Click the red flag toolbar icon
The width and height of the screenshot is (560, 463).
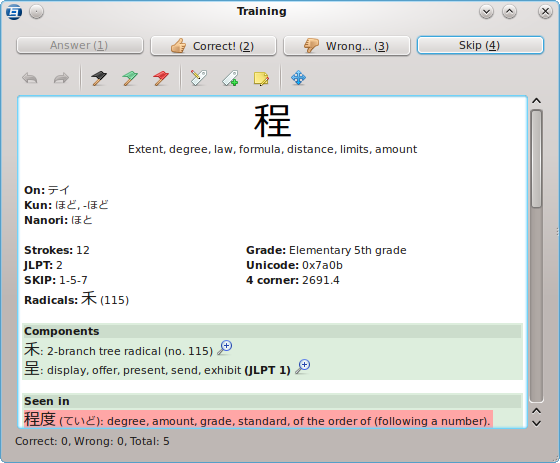(x=161, y=78)
